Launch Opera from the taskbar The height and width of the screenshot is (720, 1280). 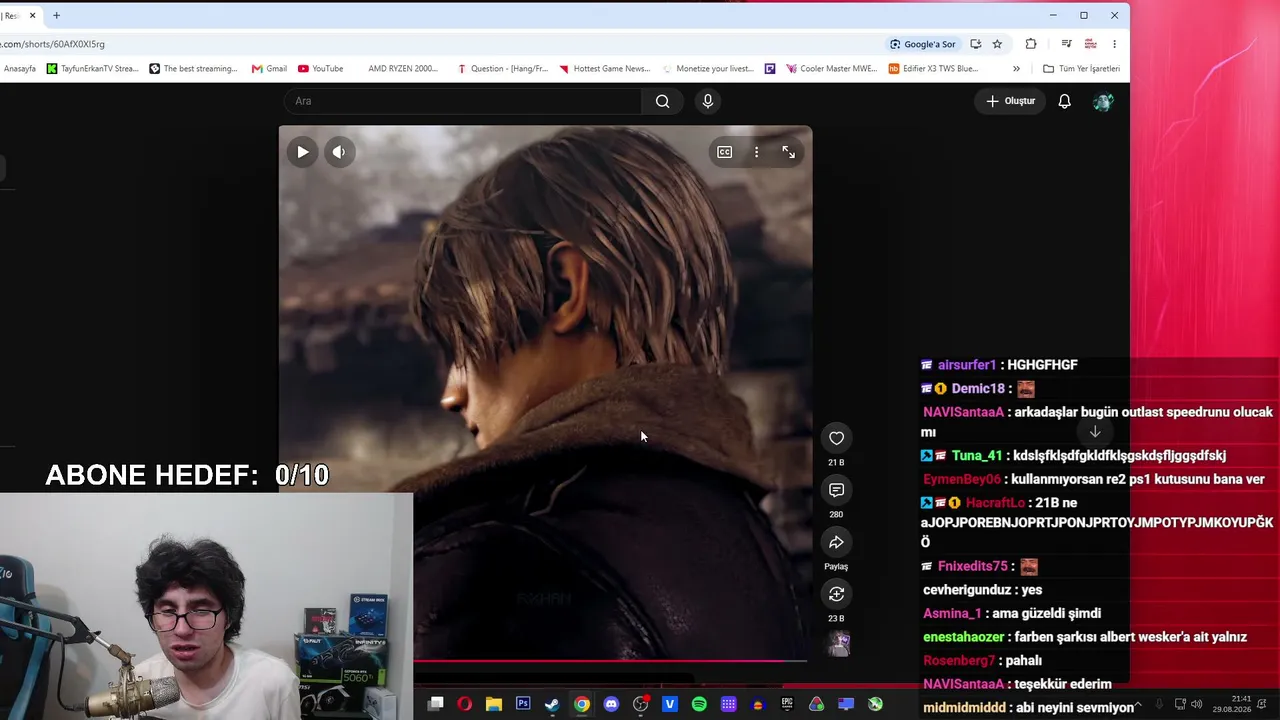tap(464, 704)
